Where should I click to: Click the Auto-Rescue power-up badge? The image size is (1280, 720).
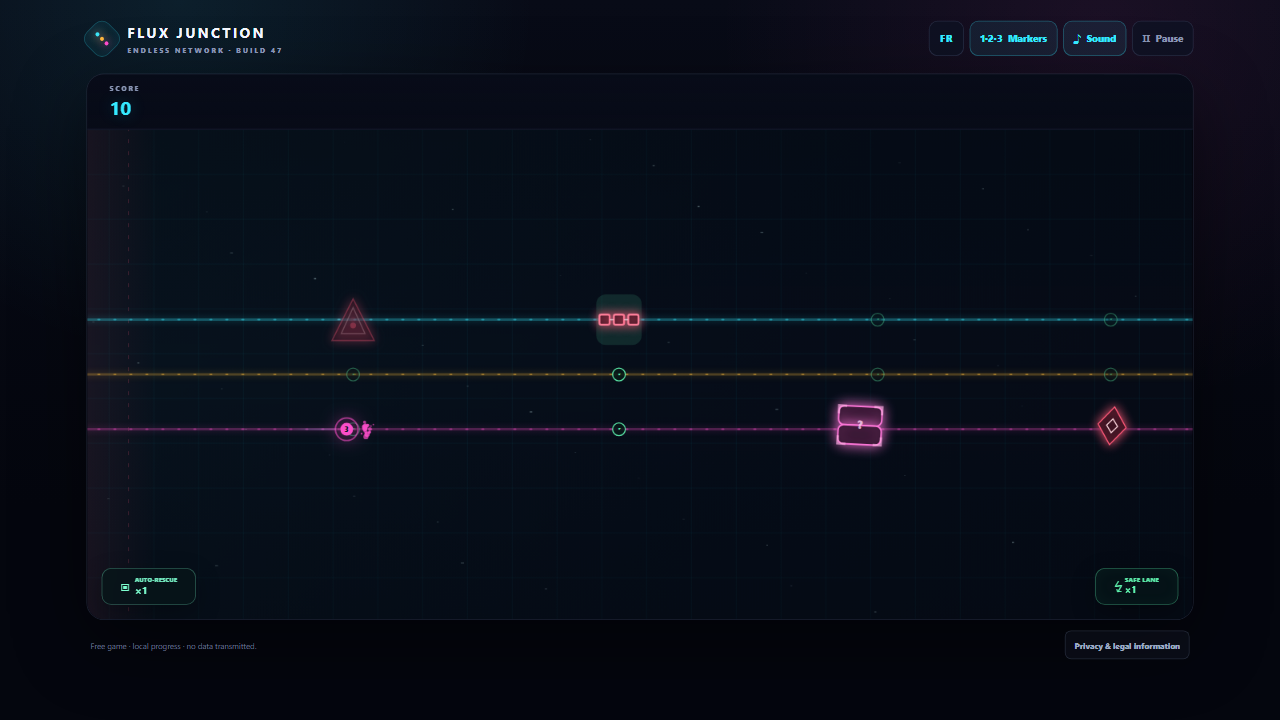pos(148,587)
